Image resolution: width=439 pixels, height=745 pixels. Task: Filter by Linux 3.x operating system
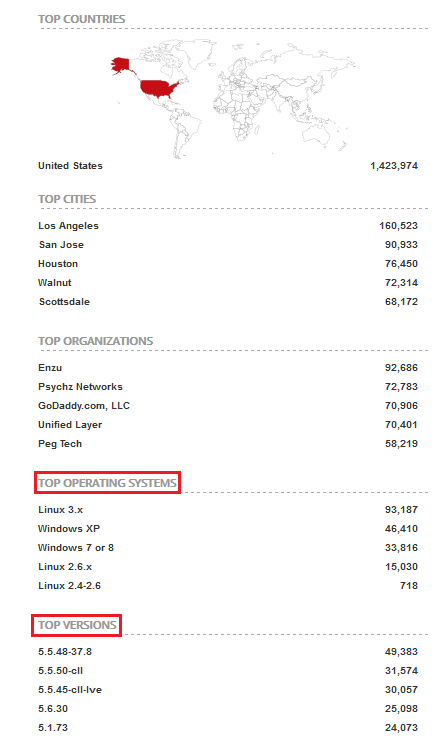[x=60, y=510]
